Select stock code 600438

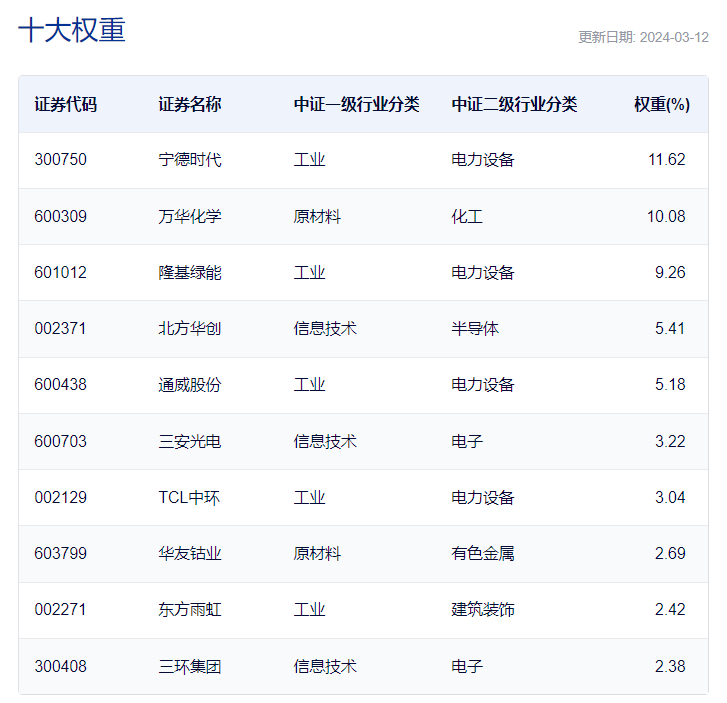(61, 384)
